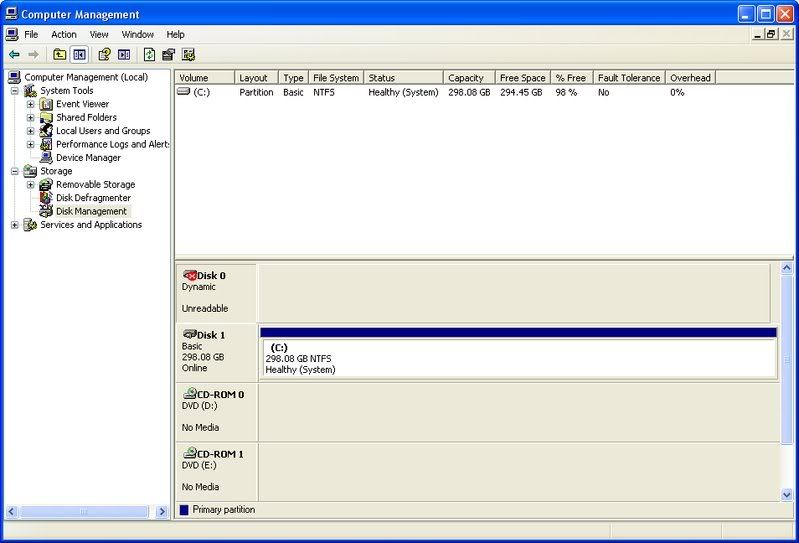The width and height of the screenshot is (799, 543).
Task: Click the Healthy (System) status cell
Action: click(403, 92)
